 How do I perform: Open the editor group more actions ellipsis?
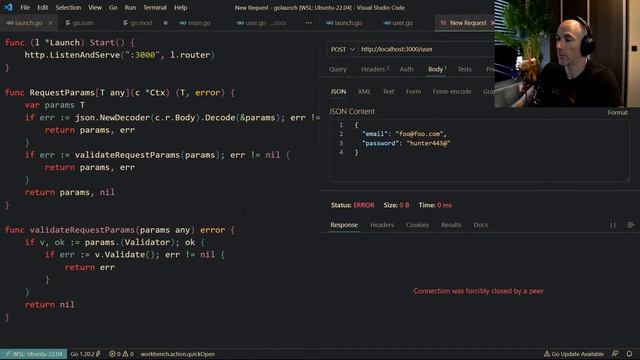(309, 23)
